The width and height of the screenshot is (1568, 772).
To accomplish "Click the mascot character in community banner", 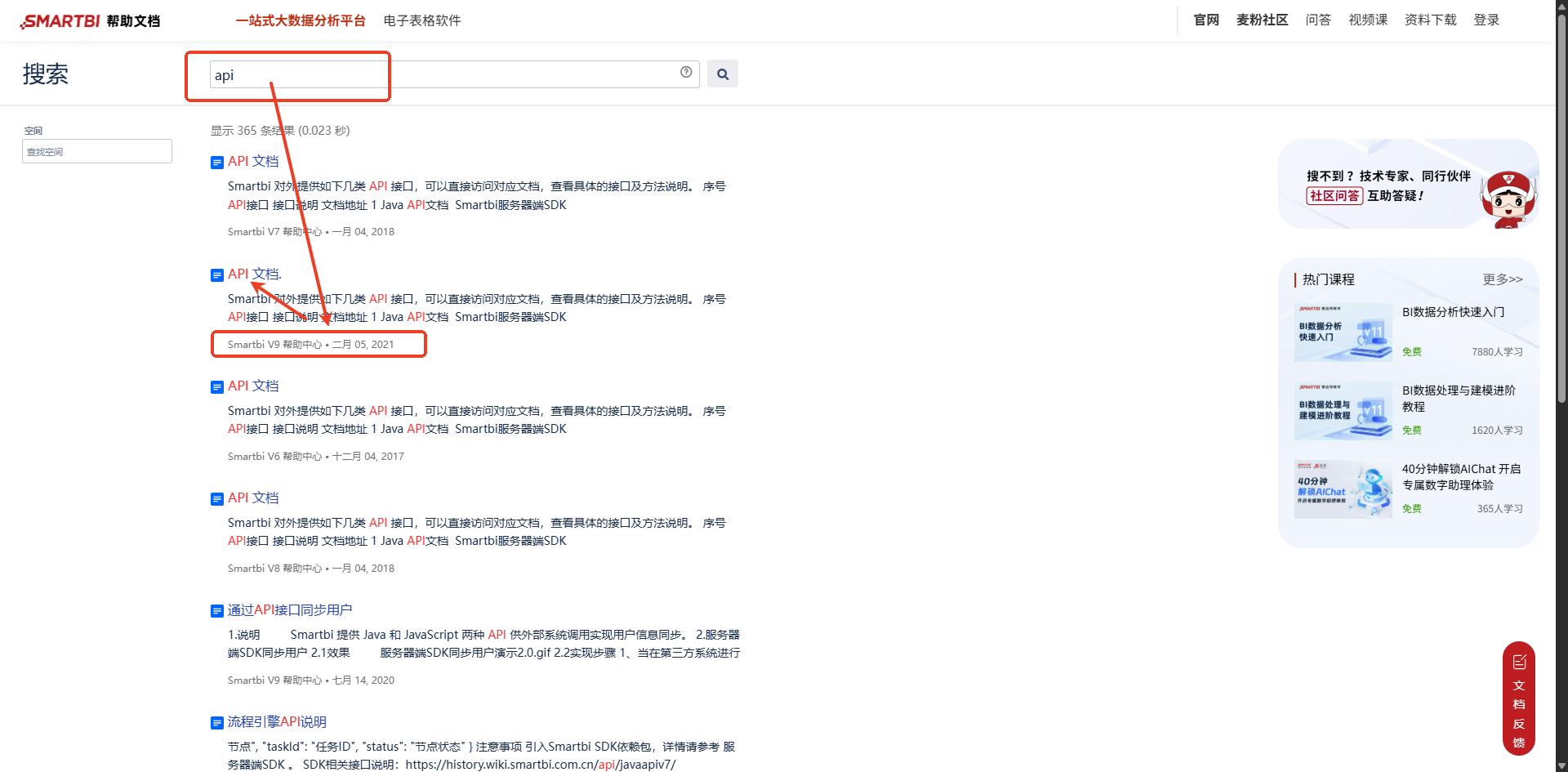I will (x=1508, y=199).
